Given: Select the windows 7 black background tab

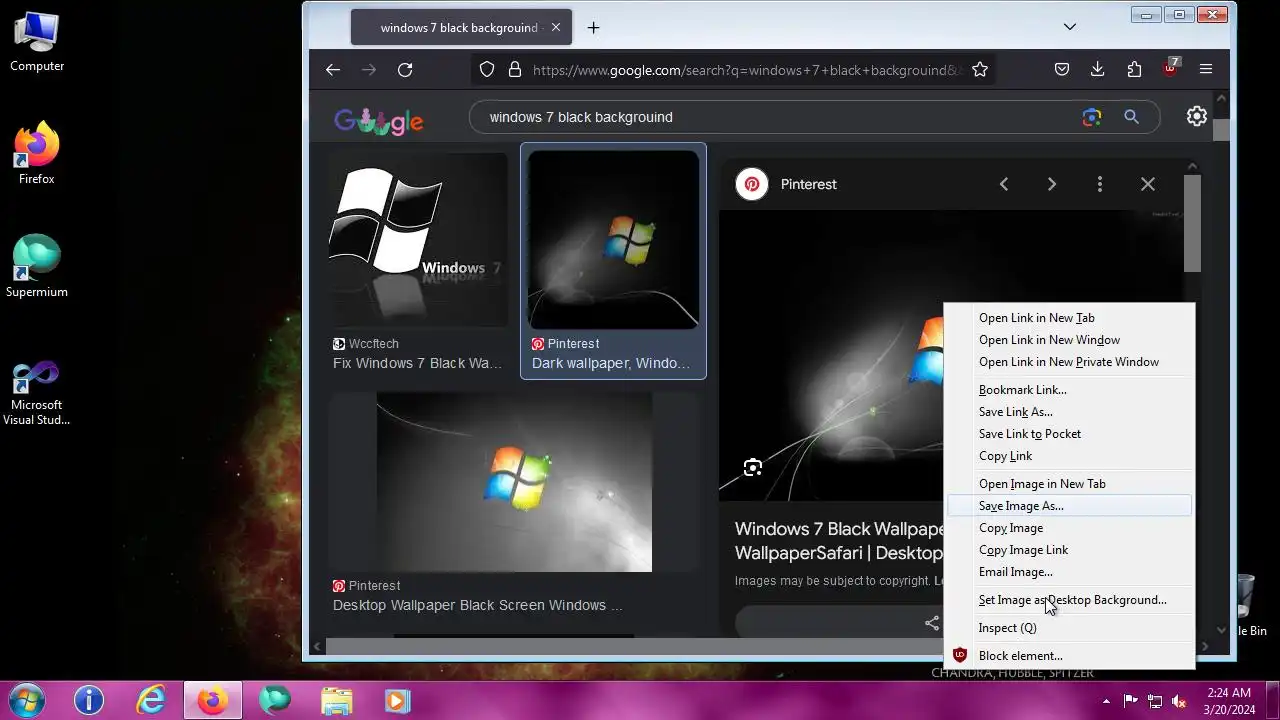Looking at the screenshot, I should point(461,28).
